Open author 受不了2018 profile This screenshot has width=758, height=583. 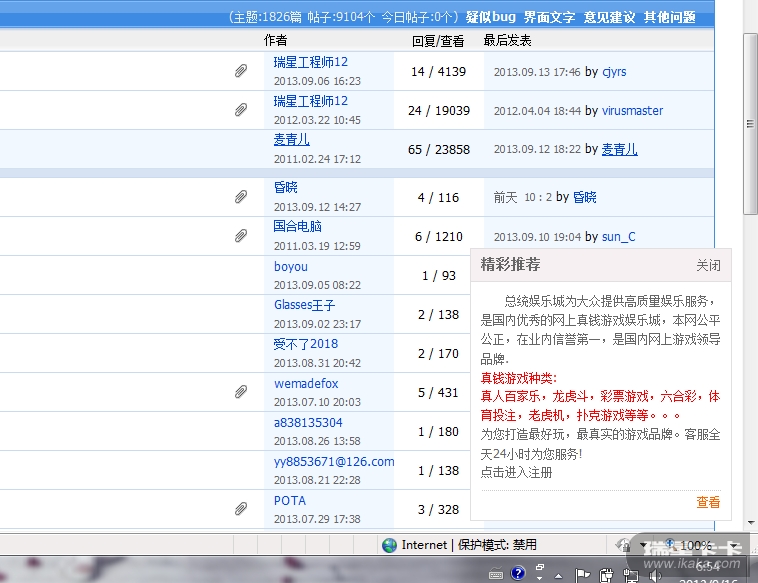click(x=306, y=344)
